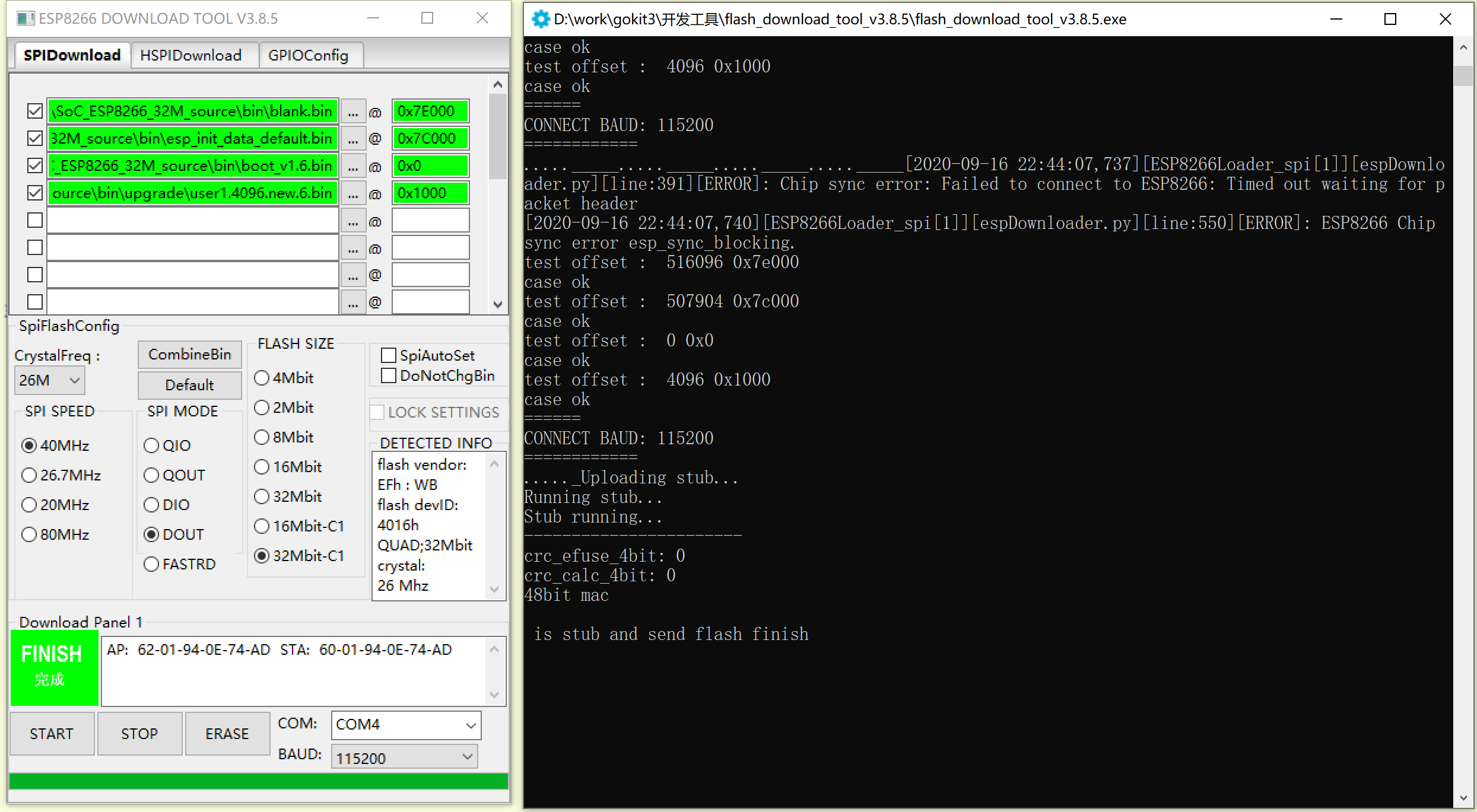This screenshot has height=812, width=1477.
Task: Click the 0x7E000 address field
Action: pyautogui.click(x=430, y=112)
